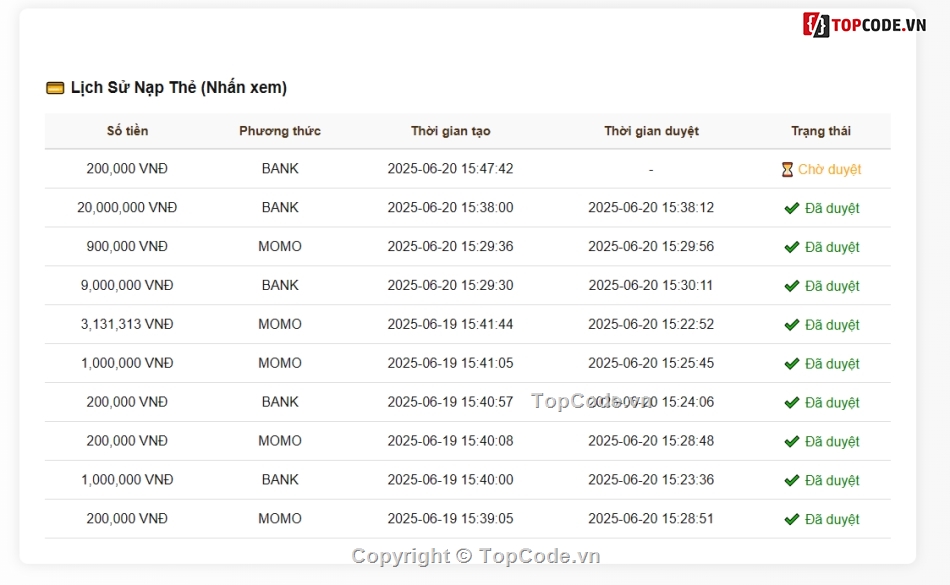Click the checkmark icon in the 20,000,000 VNĐ row
The image size is (950, 585).
[791, 208]
